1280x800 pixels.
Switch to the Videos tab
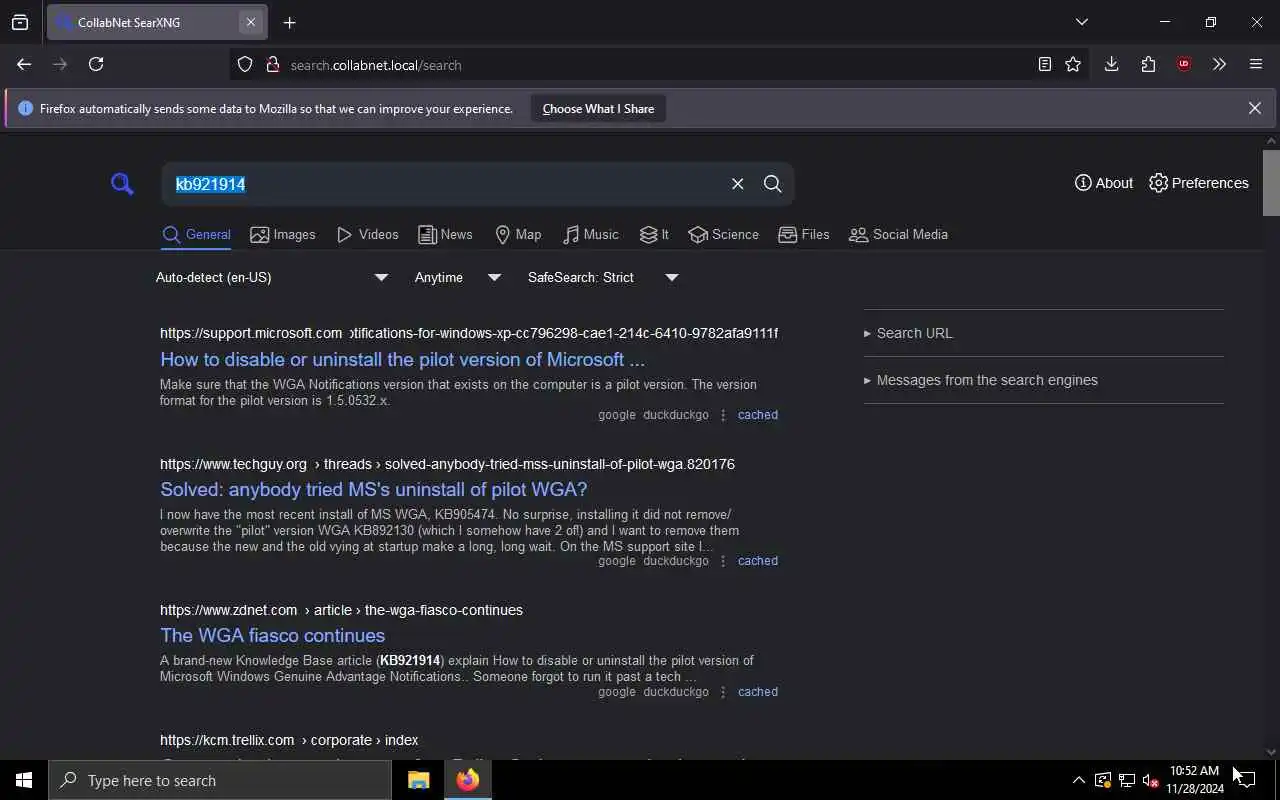tap(367, 235)
